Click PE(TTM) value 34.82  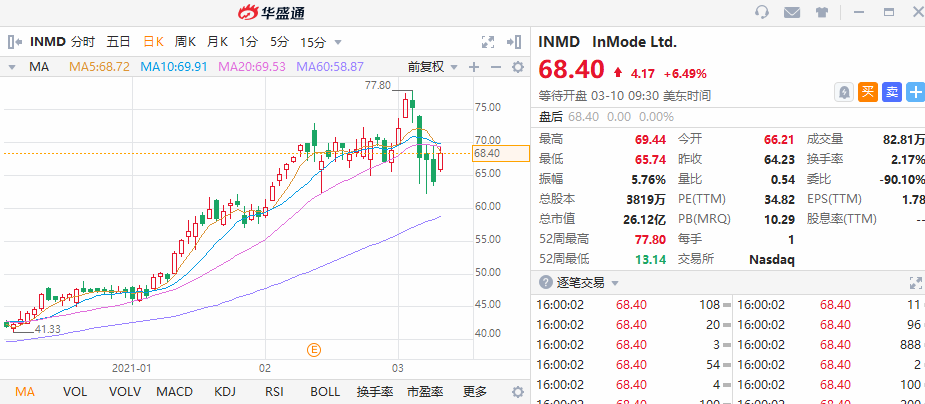(780, 199)
